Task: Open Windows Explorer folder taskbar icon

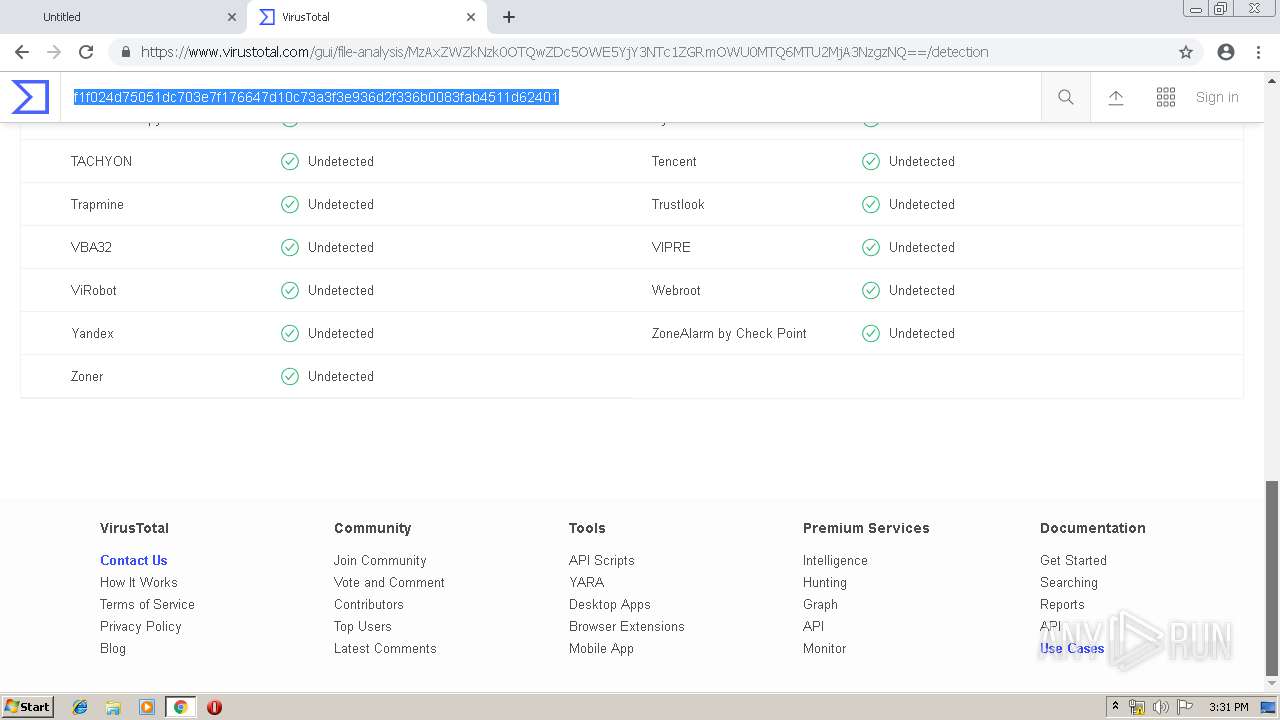Action: pos(113,707)
